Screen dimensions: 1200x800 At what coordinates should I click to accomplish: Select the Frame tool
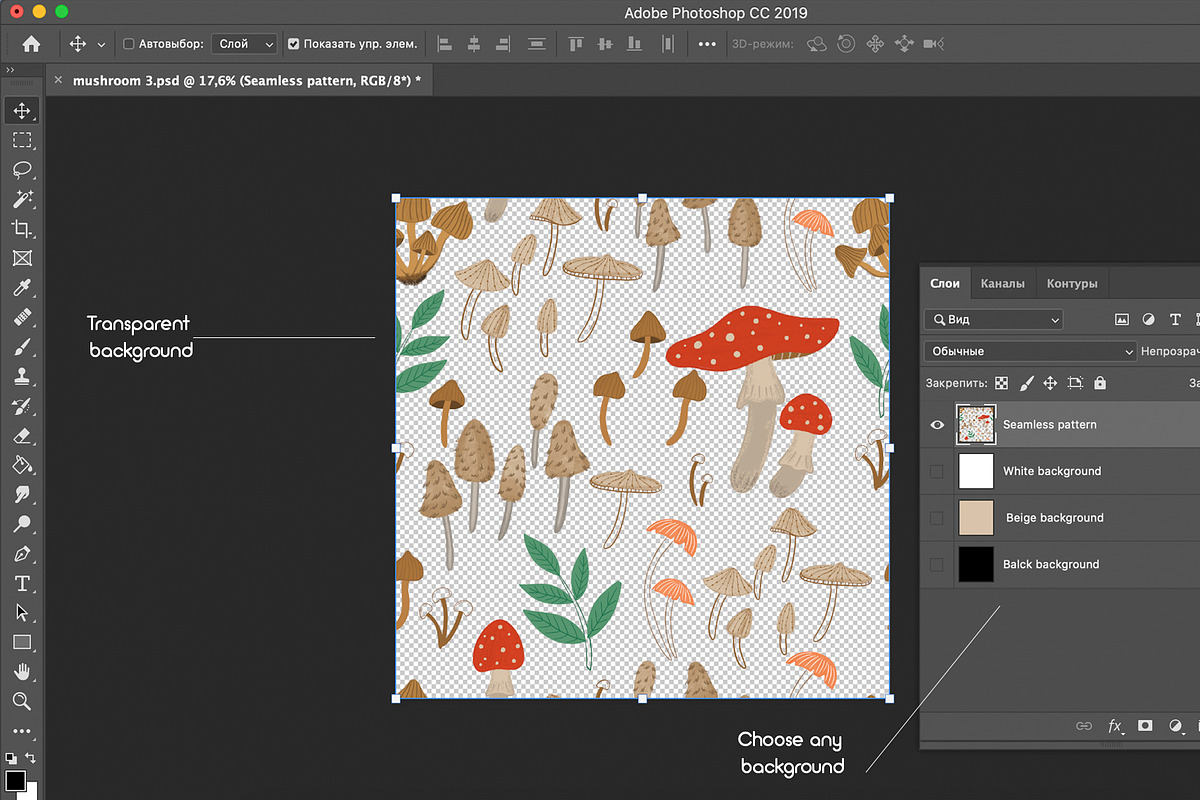pyautogui.click(x=22, y=258)
